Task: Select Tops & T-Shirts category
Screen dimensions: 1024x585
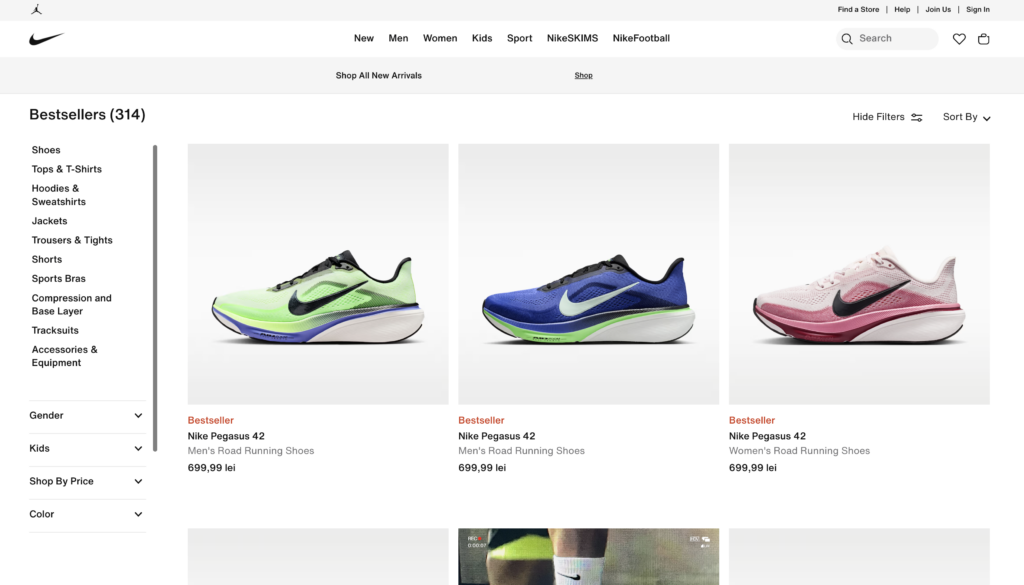Action: pyautogui.click(x=67, y=169)
